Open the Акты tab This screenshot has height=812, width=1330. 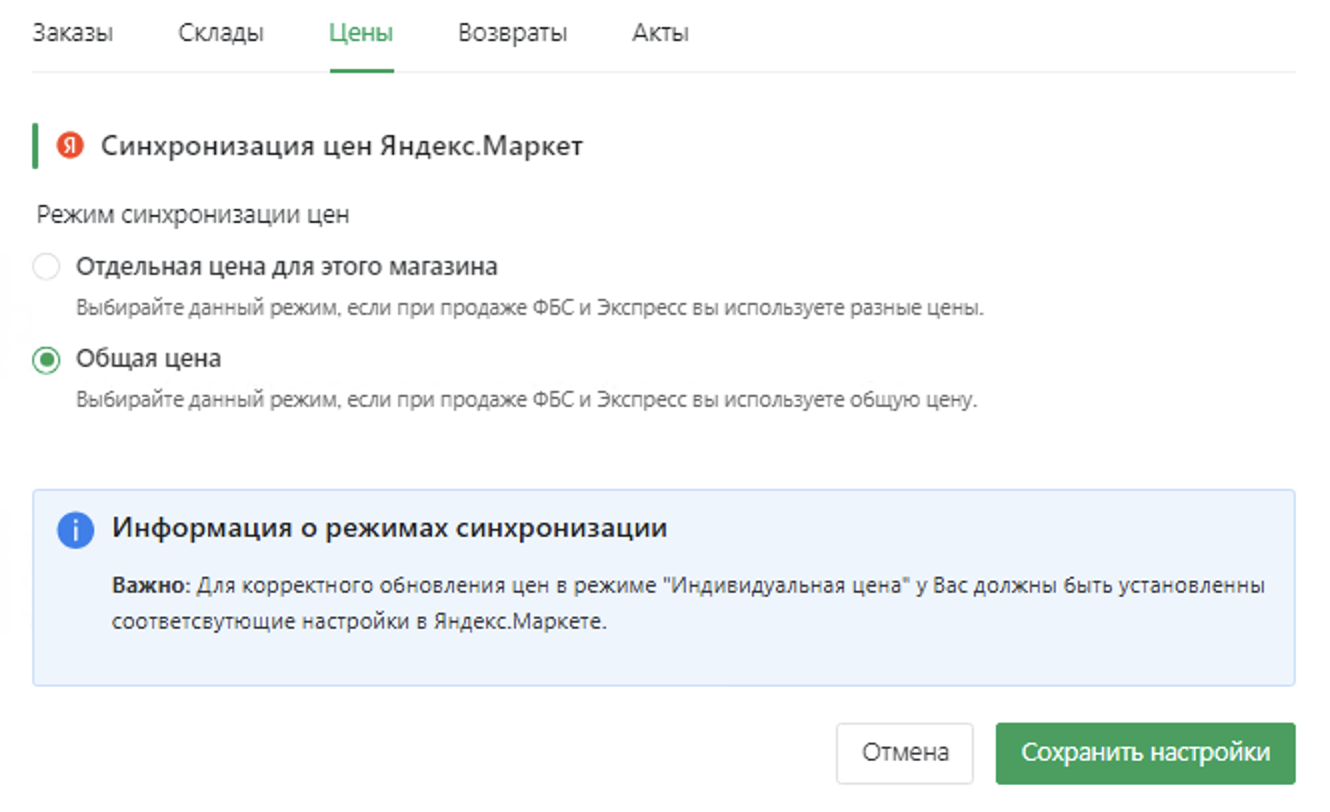click(x=660, y=33)
